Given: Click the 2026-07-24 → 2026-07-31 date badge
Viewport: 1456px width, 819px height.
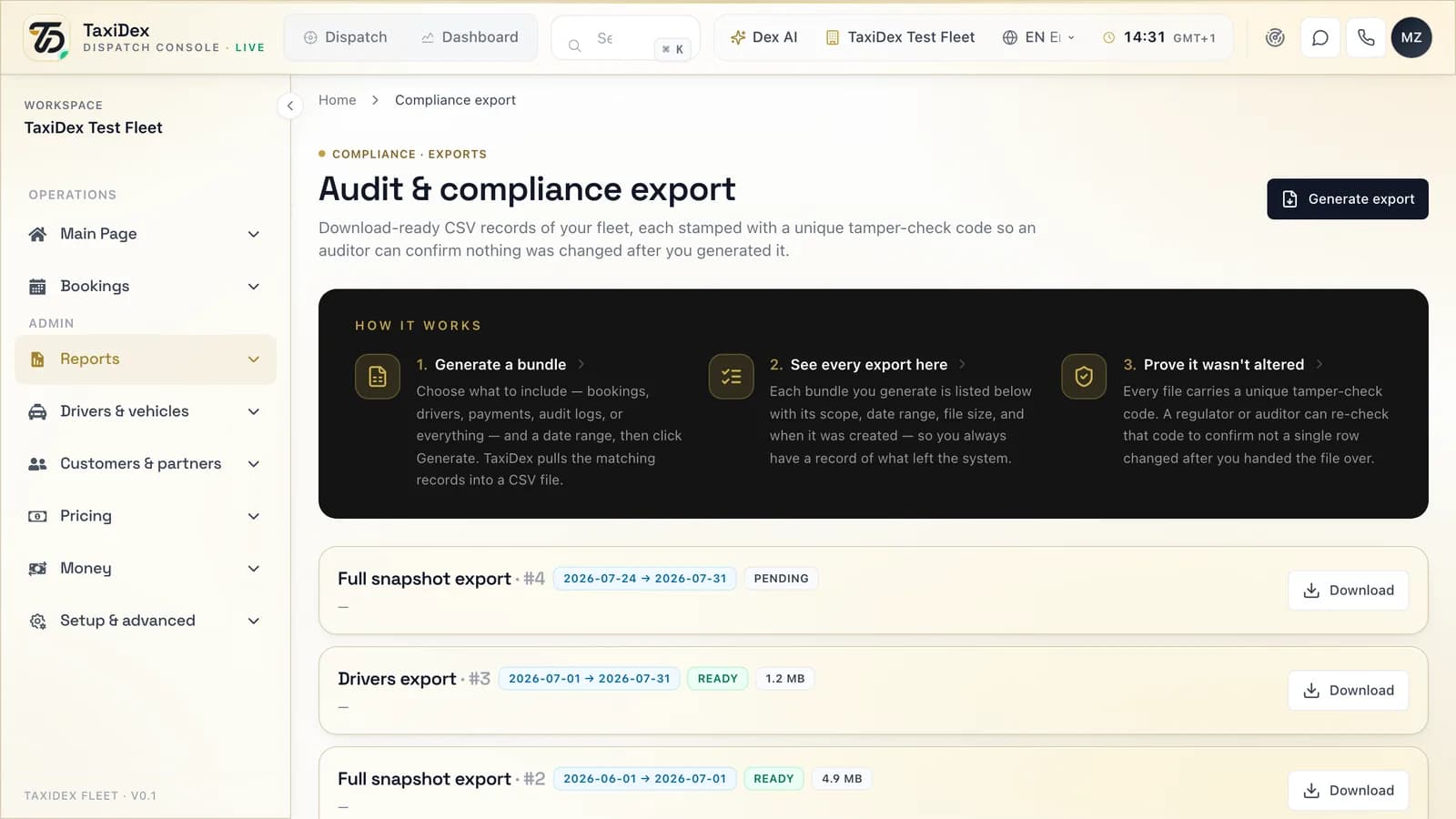Looking at the screenshot, I should (x=645, y=579).
